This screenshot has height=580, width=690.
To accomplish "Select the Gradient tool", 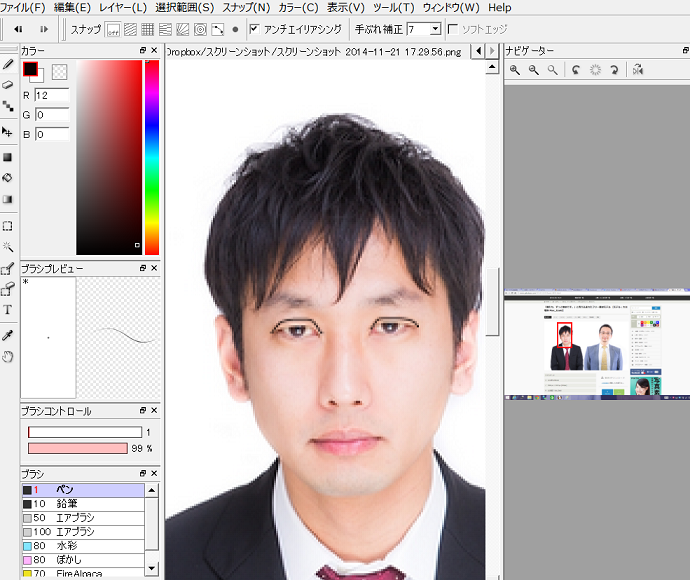I will (8, 199).
